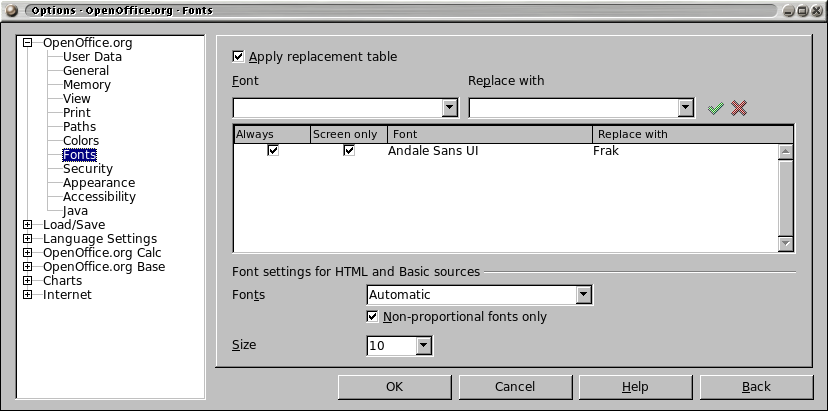
Task: Click the Back button
Action: pyautogui.click(x=756, y=387)
